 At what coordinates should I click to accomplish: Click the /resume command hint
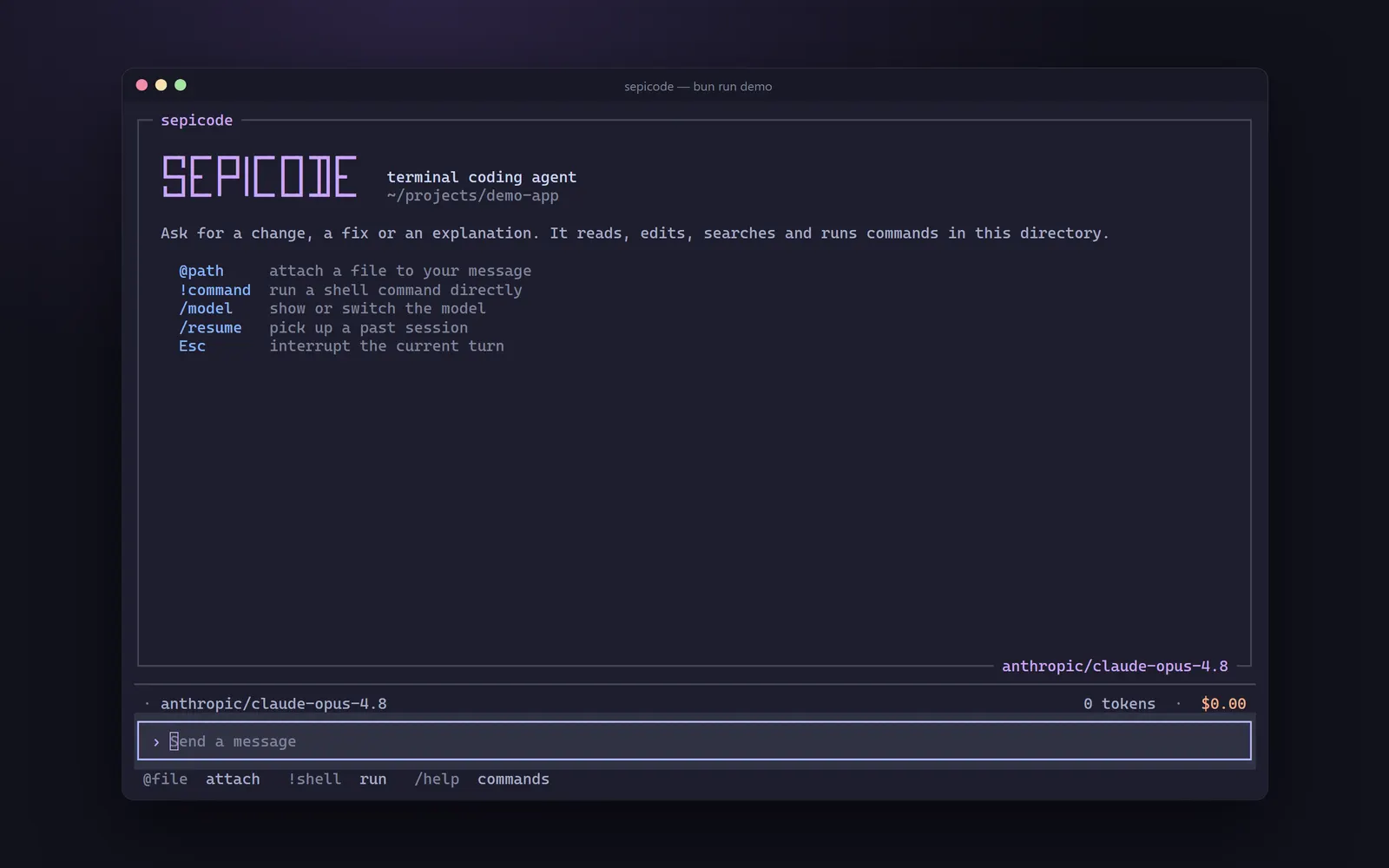[210, 327]
